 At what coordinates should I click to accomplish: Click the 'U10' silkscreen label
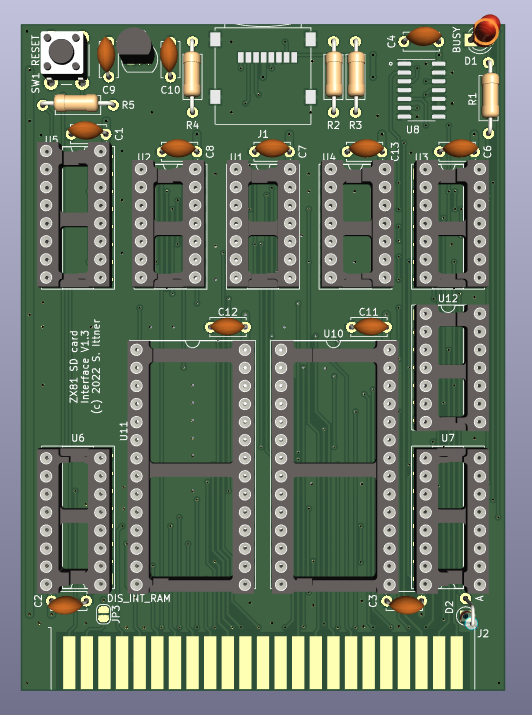click(333, 334)
